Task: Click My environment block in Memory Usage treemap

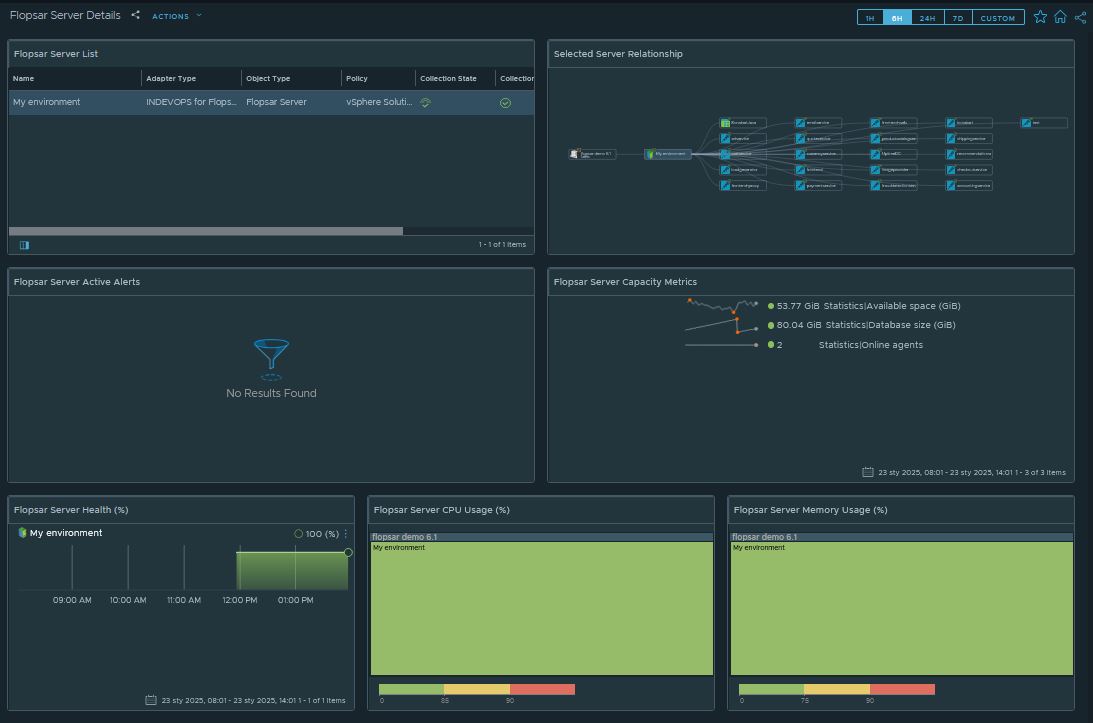Action: coord(901,609)
